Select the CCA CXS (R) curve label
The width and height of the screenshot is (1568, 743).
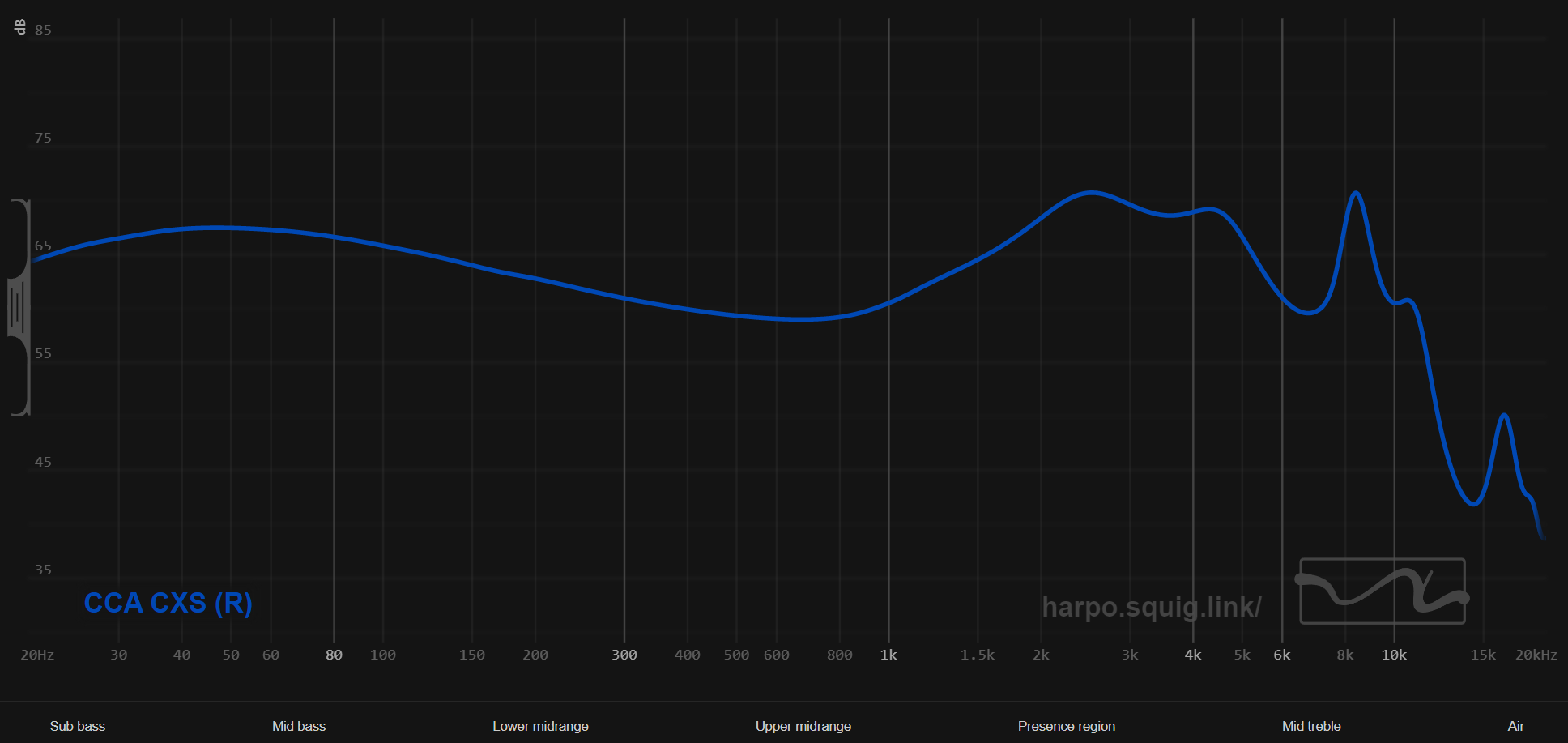(x=168, y=603)
